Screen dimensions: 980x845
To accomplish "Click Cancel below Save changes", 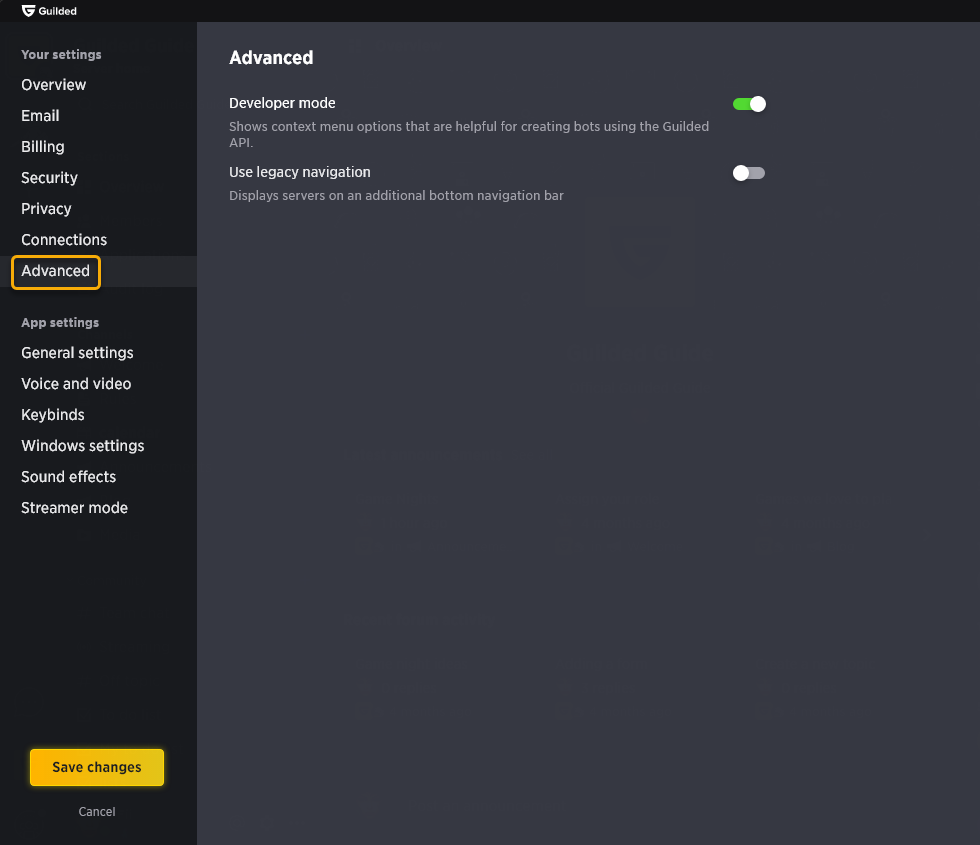I will pos(97,811).
